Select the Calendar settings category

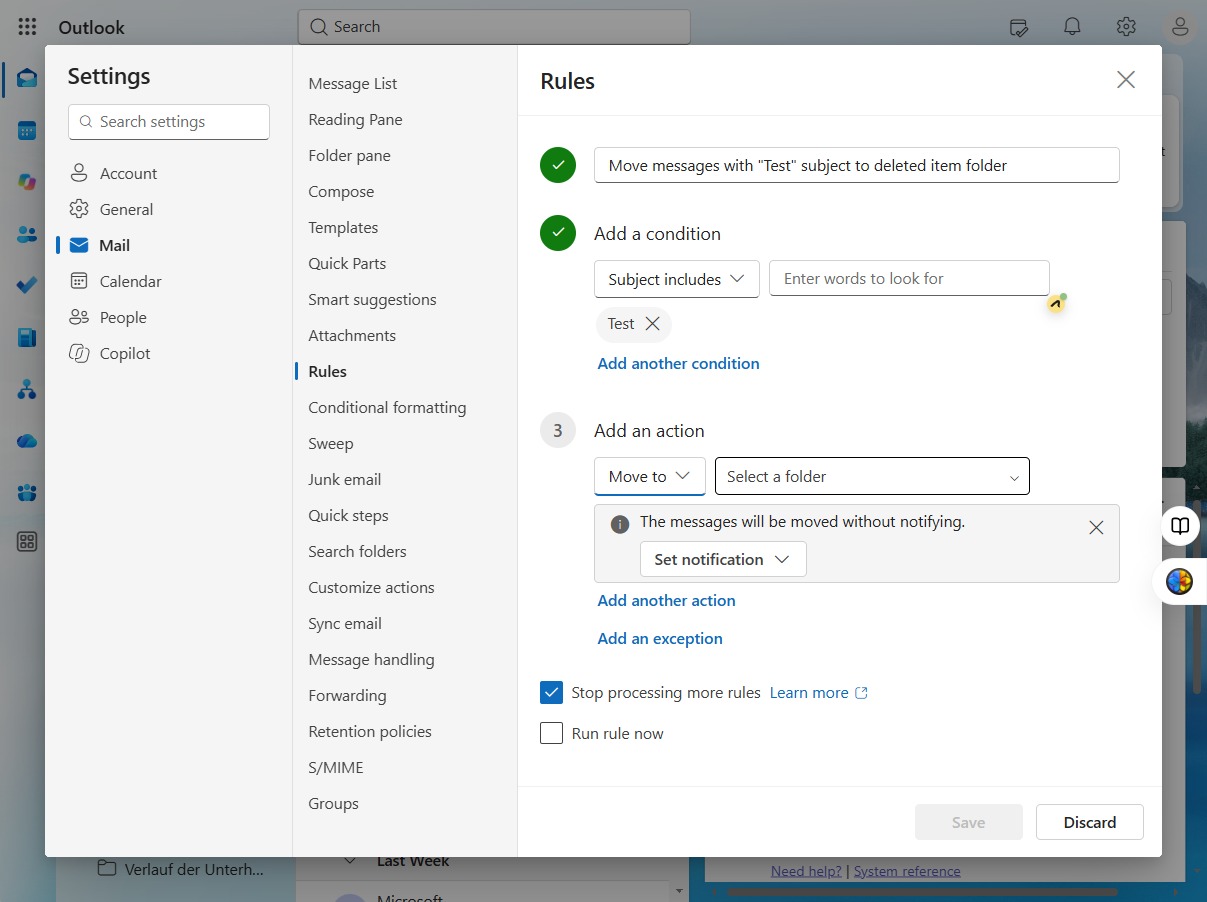click(x=130, y=281)
